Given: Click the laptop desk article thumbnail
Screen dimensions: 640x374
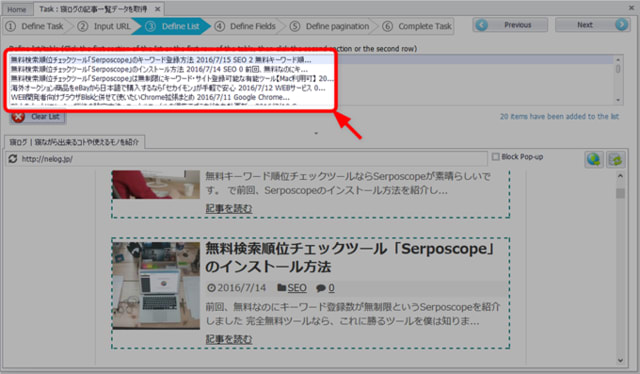Looking at the screenshot, I should click(x=156, y=285).
